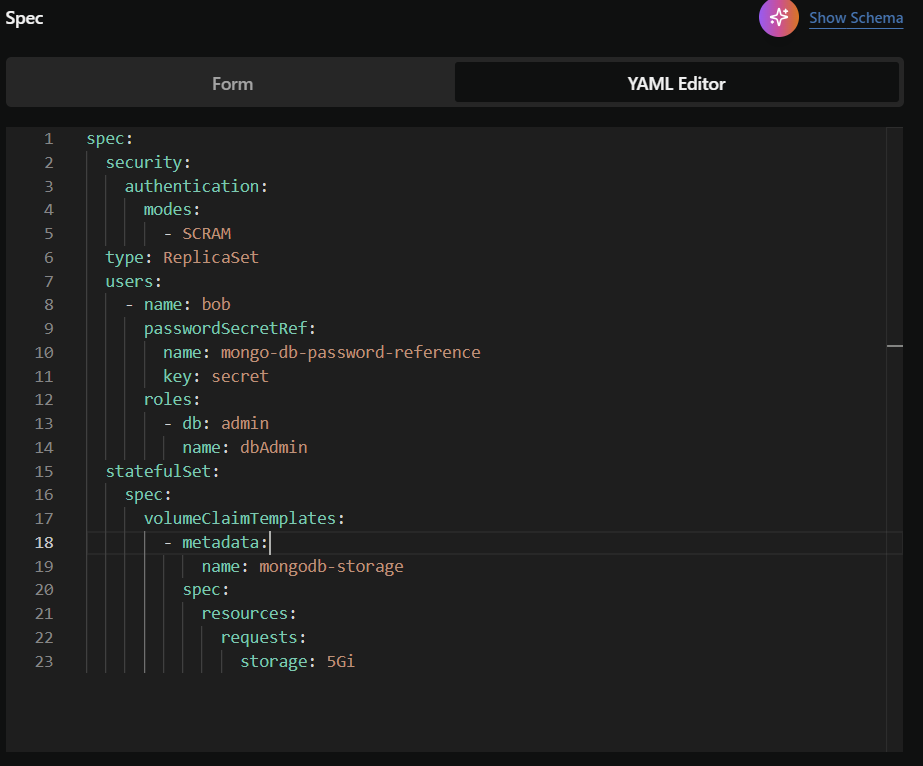Click the db value admin on line 13
923x766 pixels.
[245, 423]
